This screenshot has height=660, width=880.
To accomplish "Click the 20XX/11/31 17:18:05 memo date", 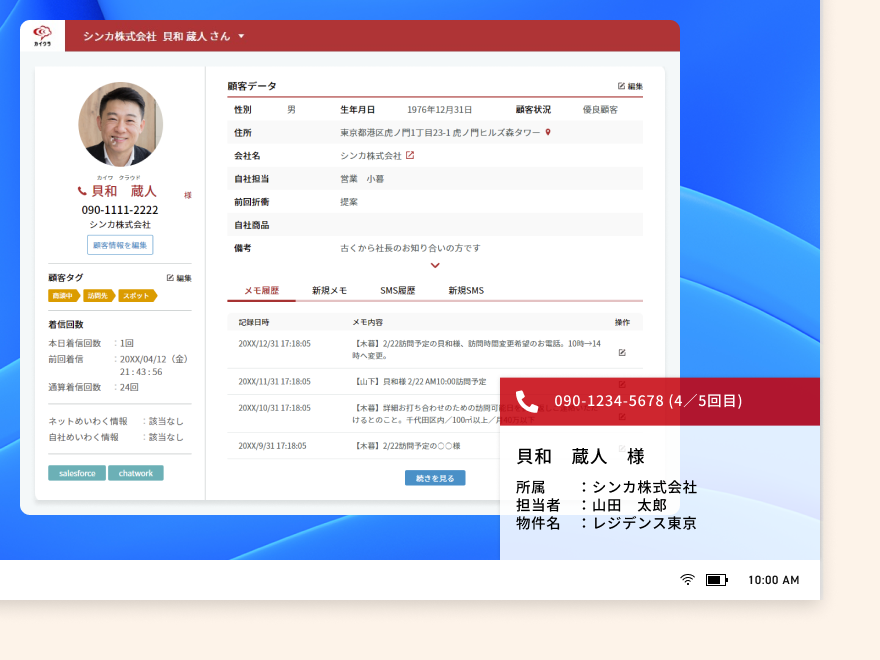I will pos(274,382).
